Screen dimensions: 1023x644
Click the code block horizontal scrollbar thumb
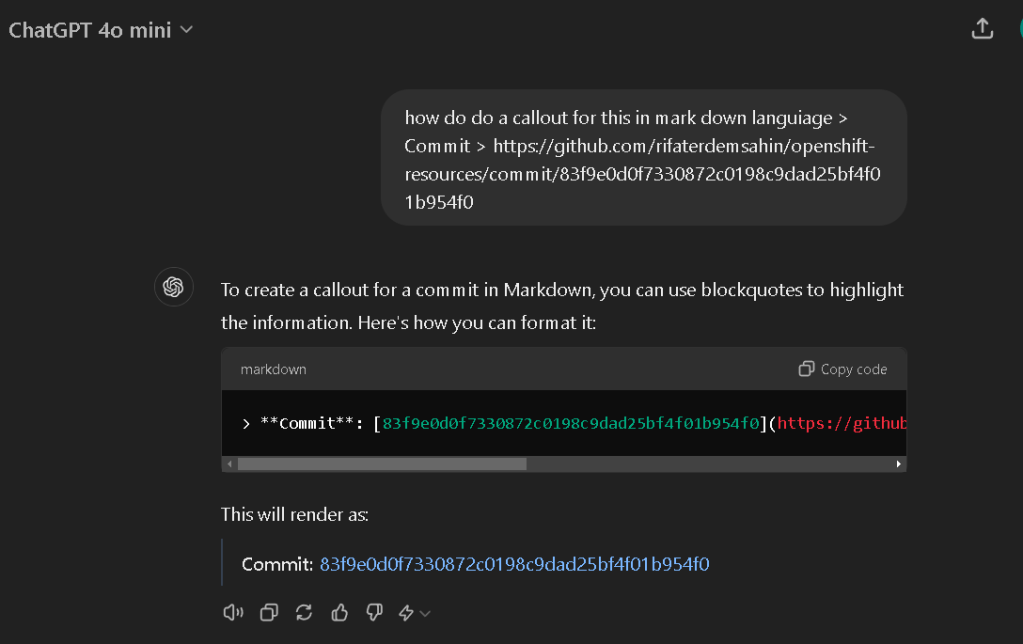(x=382, y=464)
